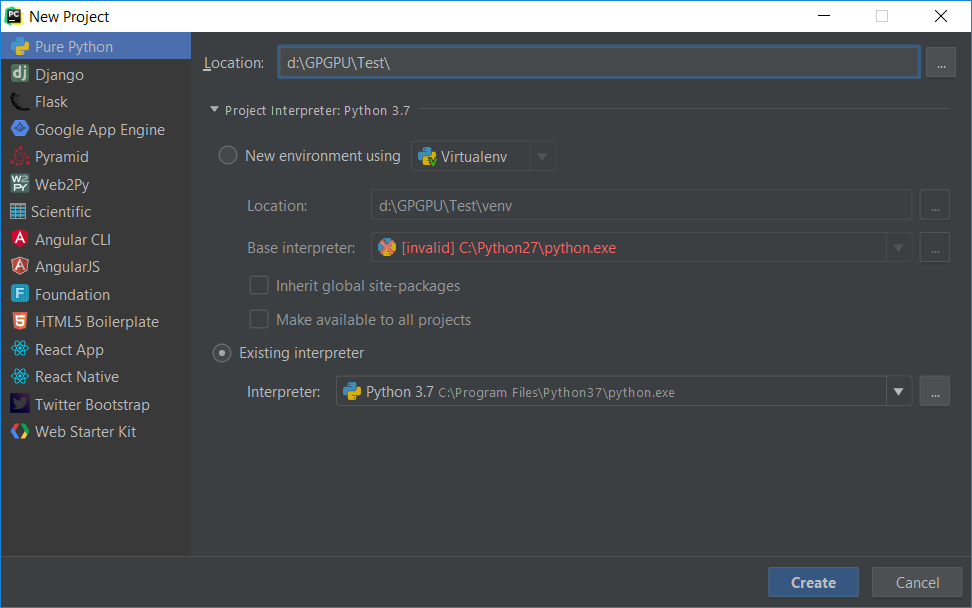972x608 pixels.
Task: Click the invalid interpreter warning icon
Action: tap(387, 247)
